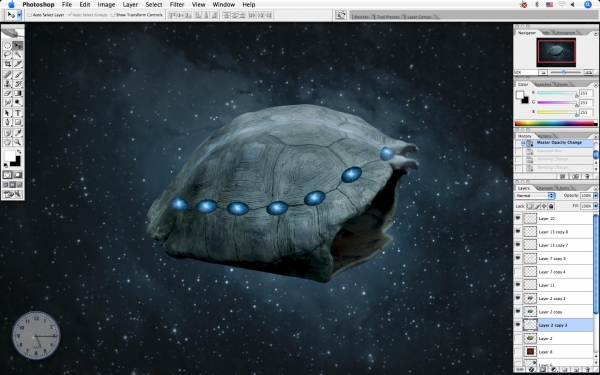Click the switch foreground/background colors arrow
The height and width of the screenshot is (375, 600).
(19, 152)
